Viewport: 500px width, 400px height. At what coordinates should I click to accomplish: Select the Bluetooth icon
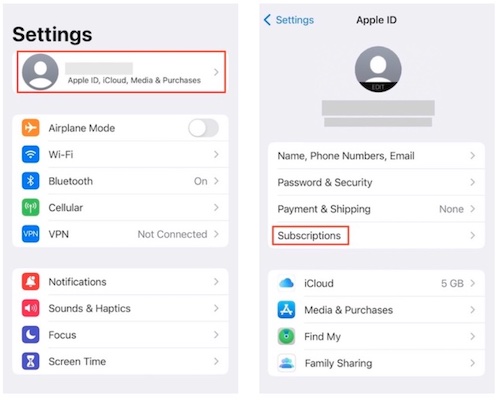[31, 181]
